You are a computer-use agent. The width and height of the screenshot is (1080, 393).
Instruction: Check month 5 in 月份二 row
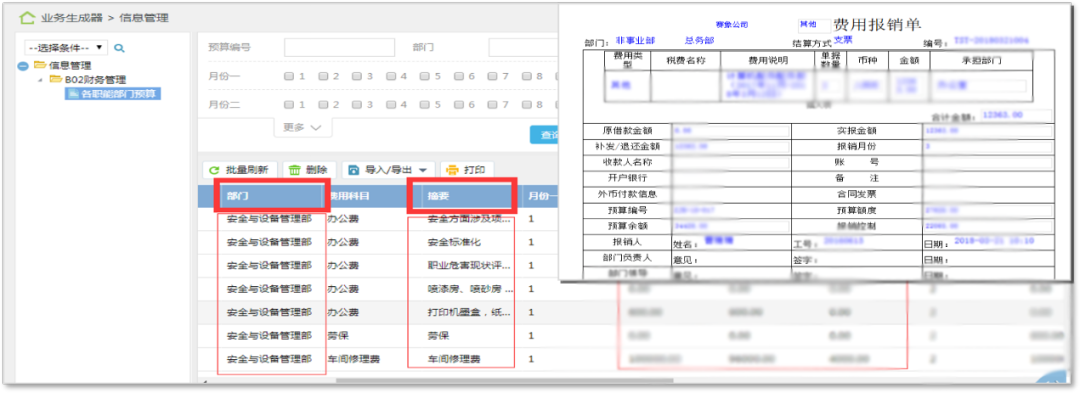(424, 105)
